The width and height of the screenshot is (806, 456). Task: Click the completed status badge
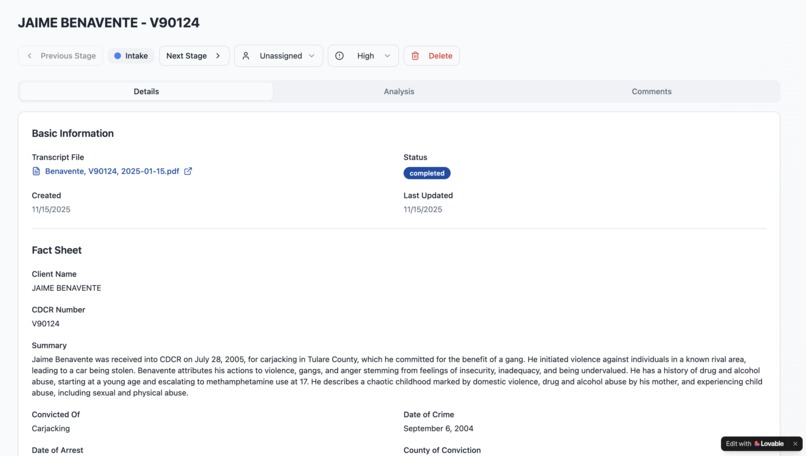coord(427,173)
